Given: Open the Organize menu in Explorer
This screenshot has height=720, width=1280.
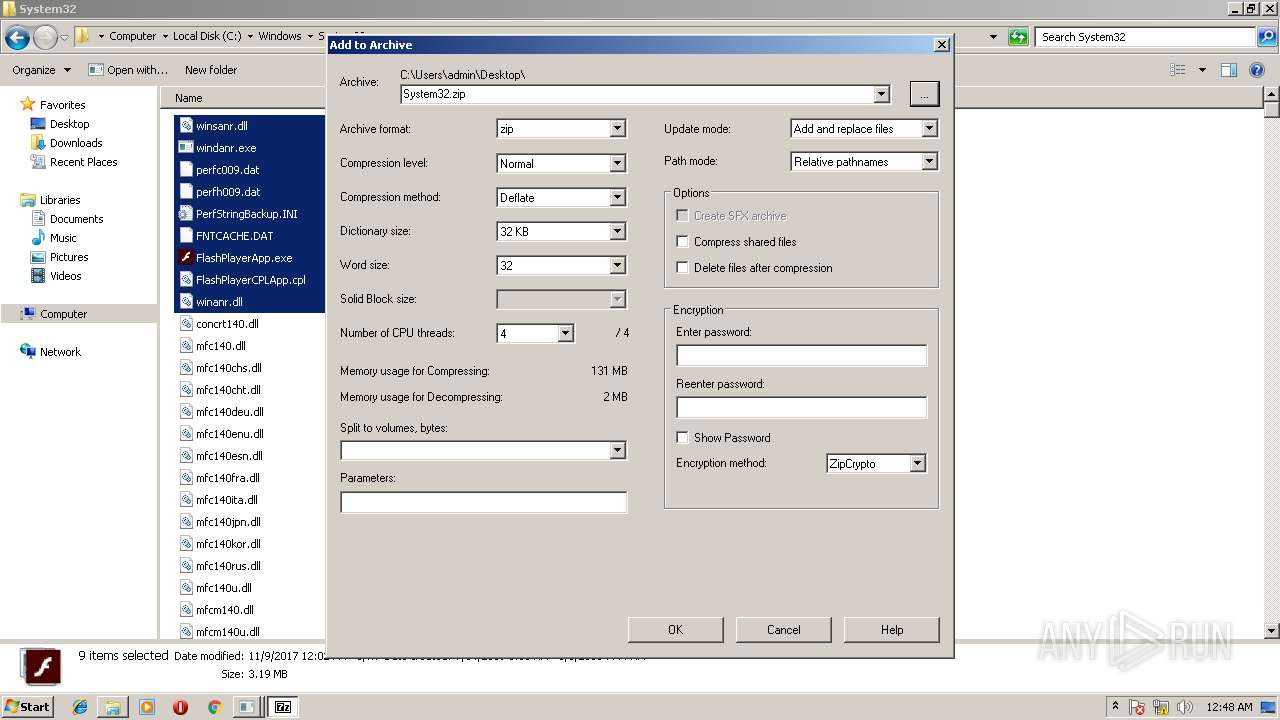Looking at the screenshot, I should [x=41, y=70].
